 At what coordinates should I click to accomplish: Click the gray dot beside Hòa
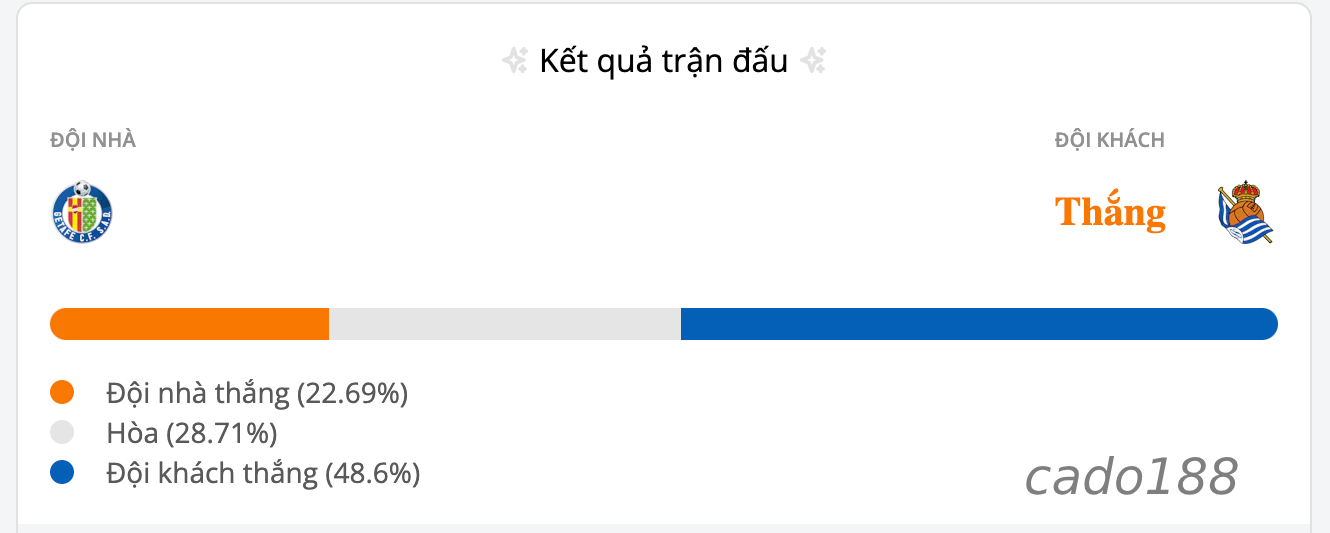[x=62, y=433]
